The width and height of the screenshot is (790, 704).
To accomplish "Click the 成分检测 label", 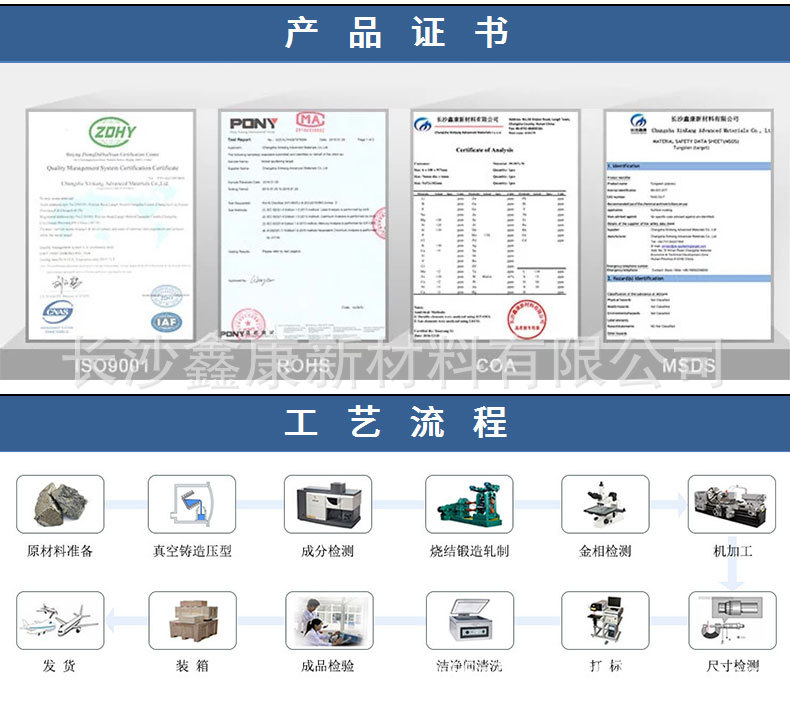I will pos(327,551).
